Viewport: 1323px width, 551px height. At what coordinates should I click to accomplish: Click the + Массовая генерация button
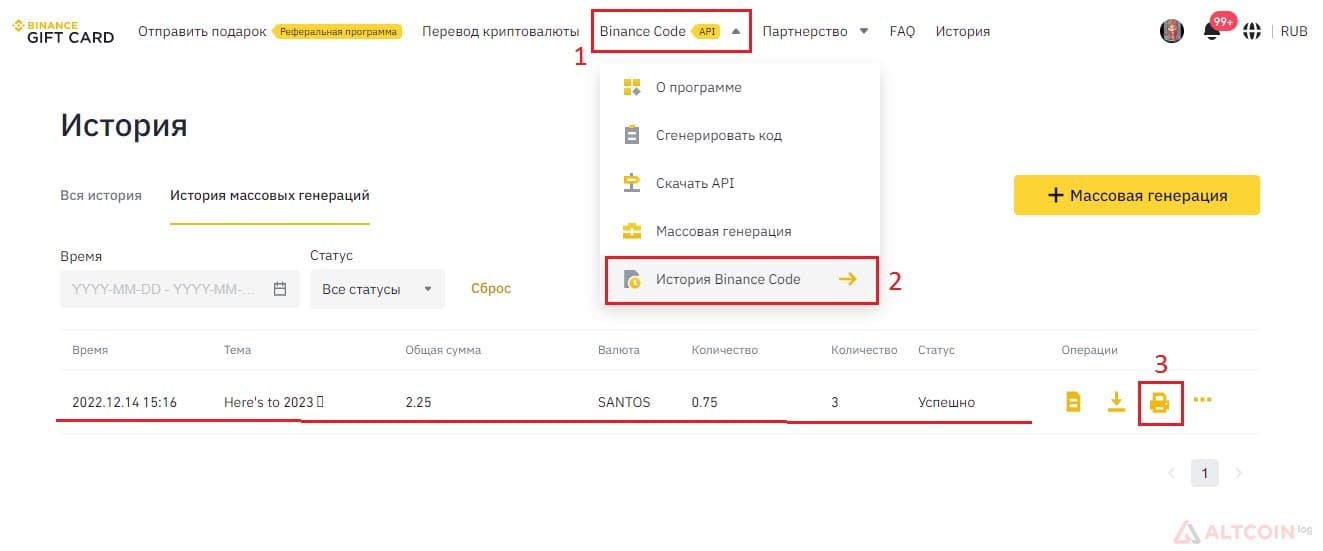click(x=1137, y=195)
